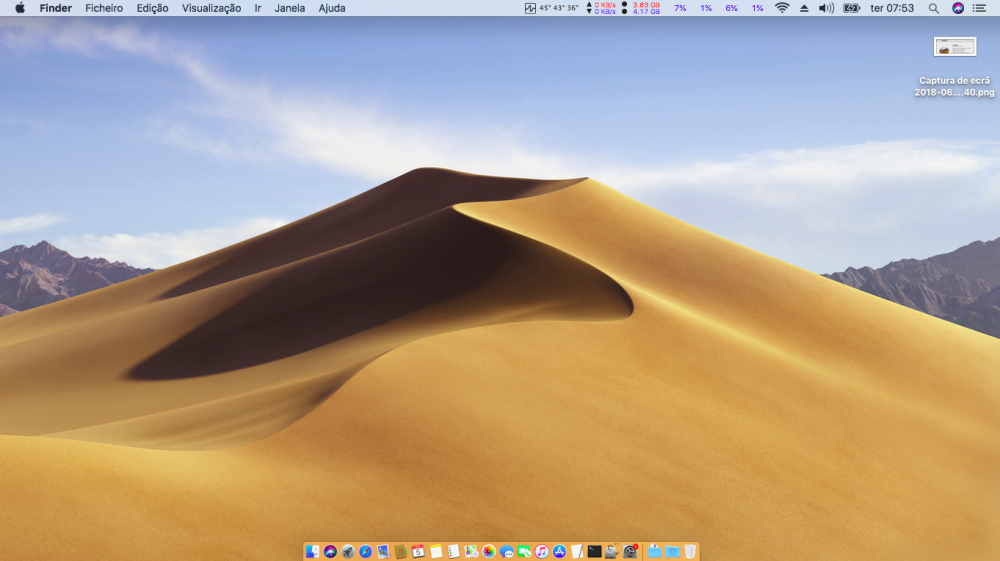Open the volume control menu
This screenshot has width=1000, height=561.
(x=827, y=8)
